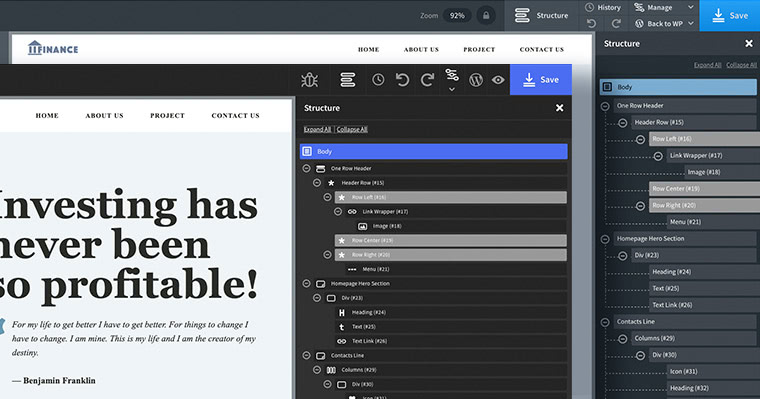Close the rear Structure panel with its X

(749, 44)
